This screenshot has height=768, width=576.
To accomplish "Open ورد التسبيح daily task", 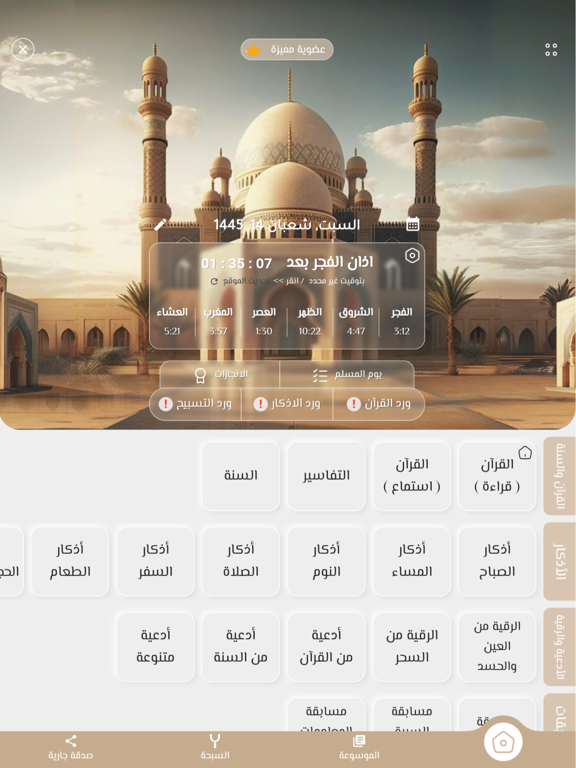I will point(195,404).
